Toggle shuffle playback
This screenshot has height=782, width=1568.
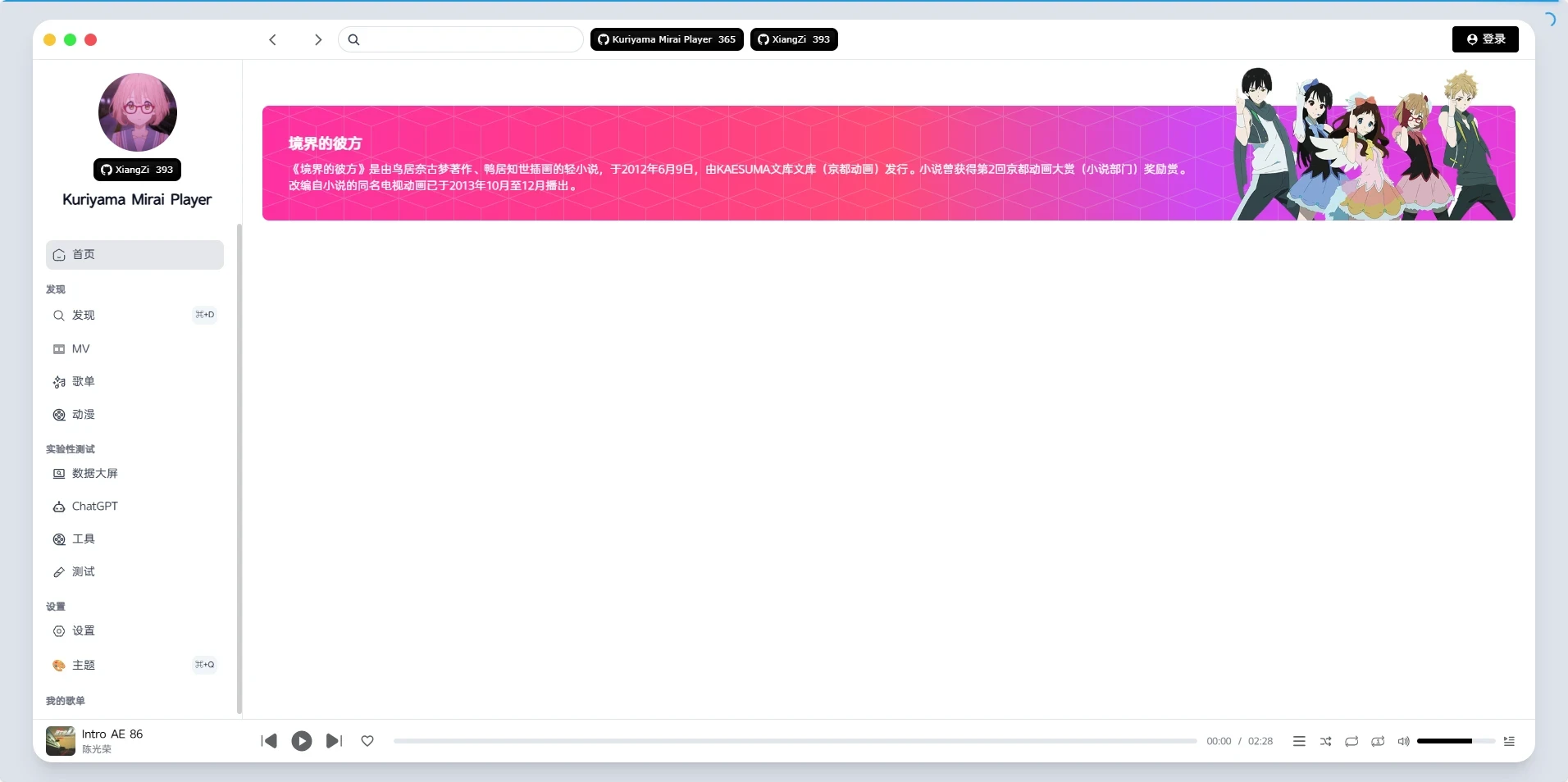(1325, 741)
